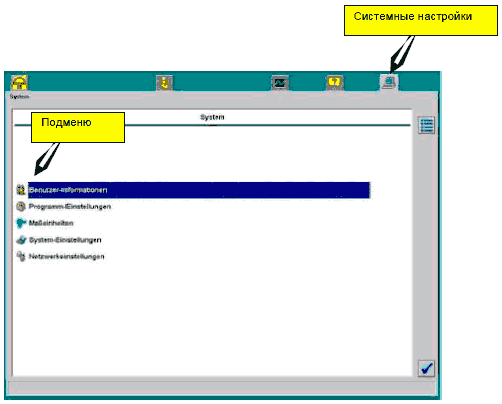This screenshot has height=404, width=502.
Task: Click the list view icon at right
Action: pyautogui.click(x=426, y=125)
